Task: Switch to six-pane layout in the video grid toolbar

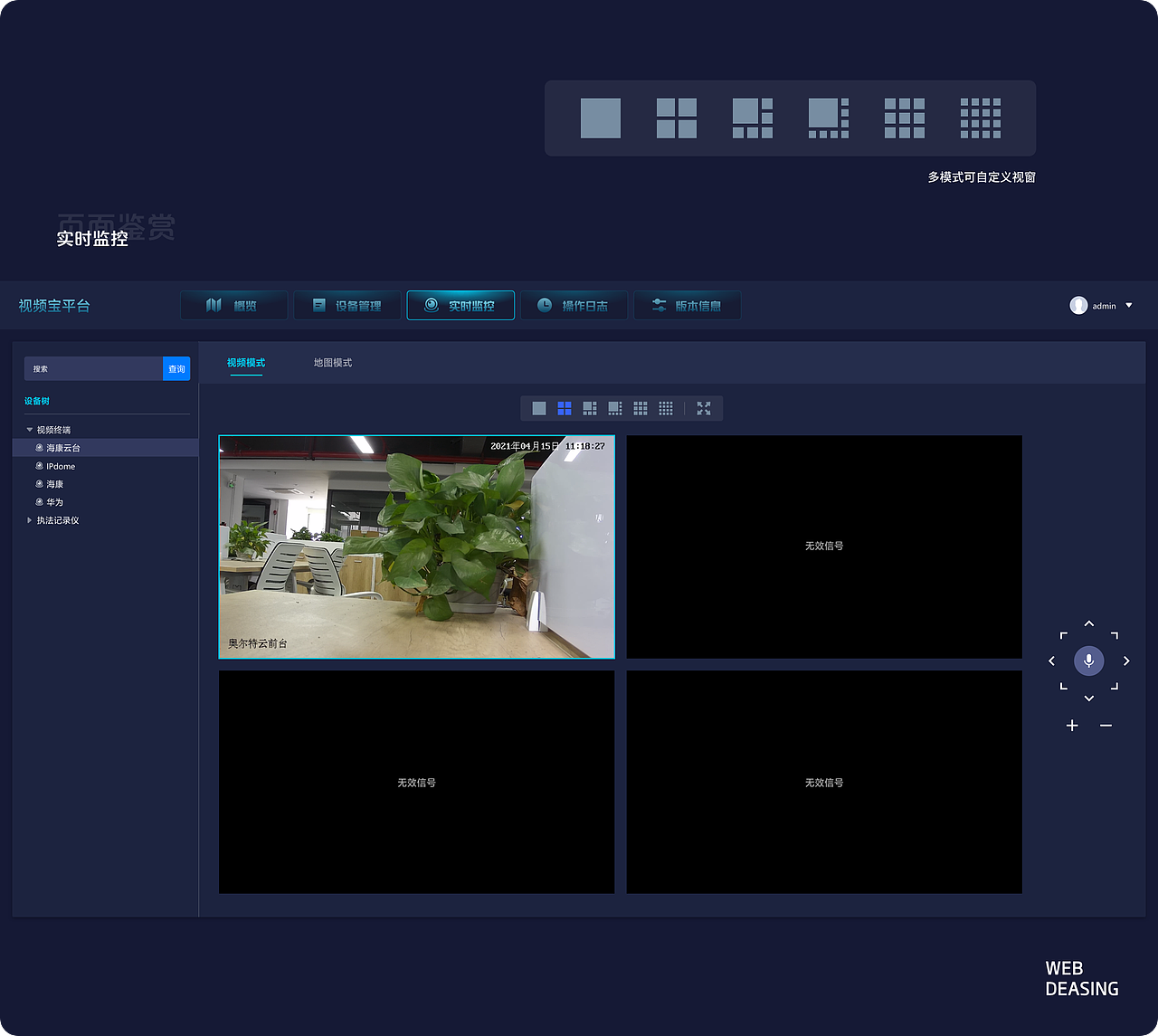Action: pos(590,409)
